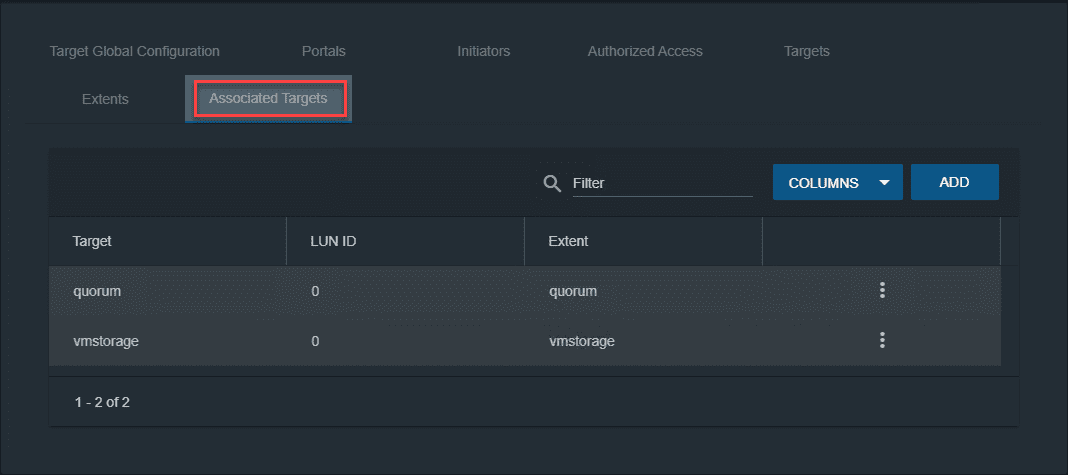Screen dimensions: 1068x475
Task: Click the LUN ID value in quorum row
Action: coord(315,291)
